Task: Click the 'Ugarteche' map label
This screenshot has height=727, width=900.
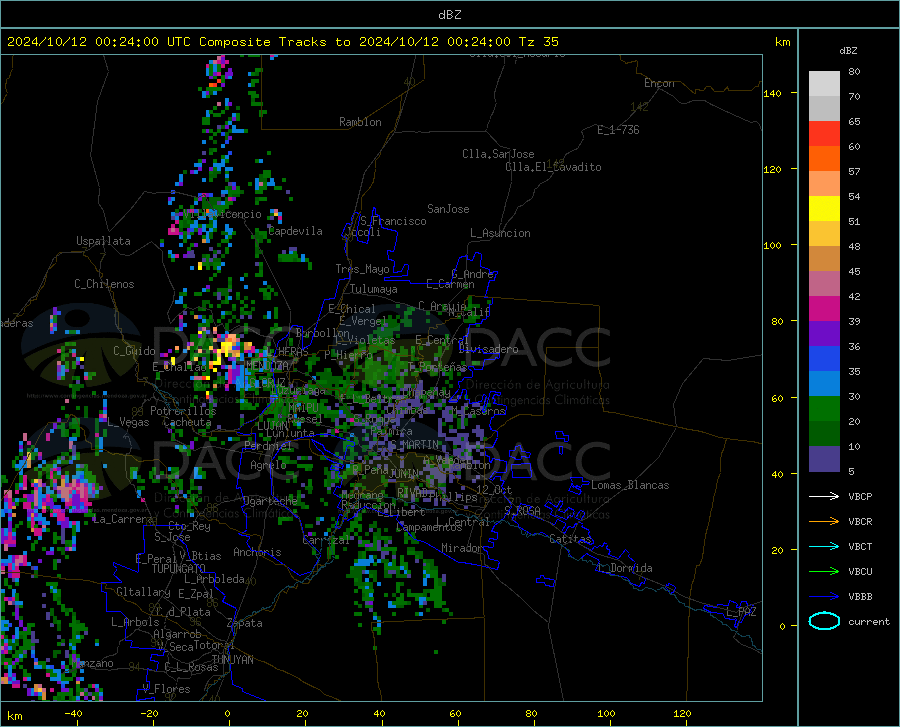Action: [270, 501]
